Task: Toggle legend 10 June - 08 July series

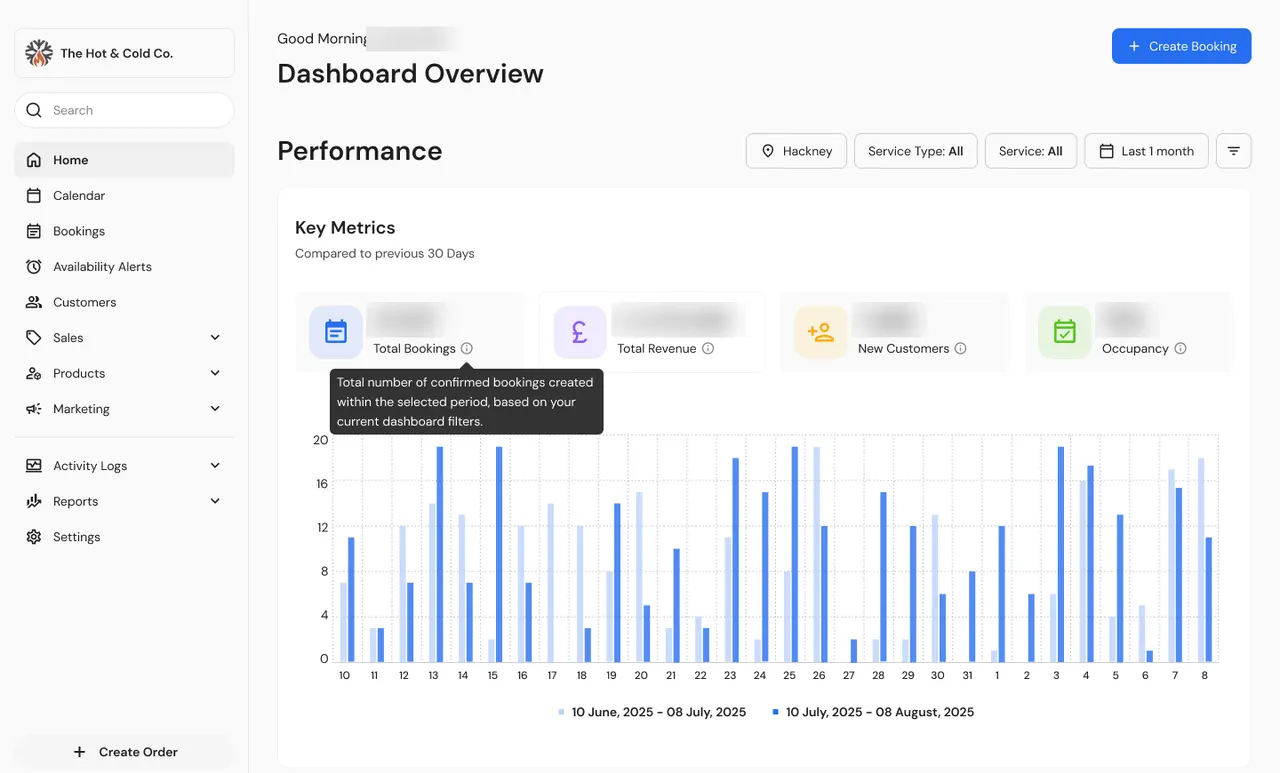Action: point(652,712)
